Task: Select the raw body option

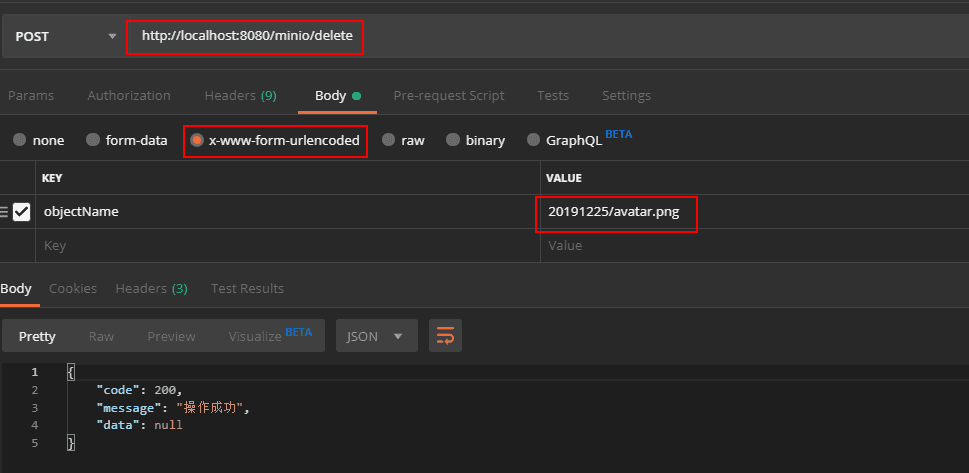Action: 404,140
